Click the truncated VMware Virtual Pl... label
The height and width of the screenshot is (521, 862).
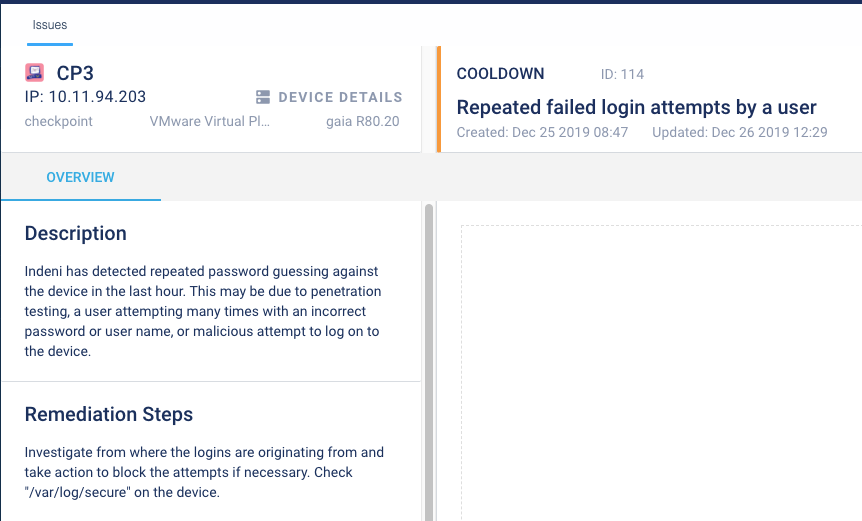(209, 121)
